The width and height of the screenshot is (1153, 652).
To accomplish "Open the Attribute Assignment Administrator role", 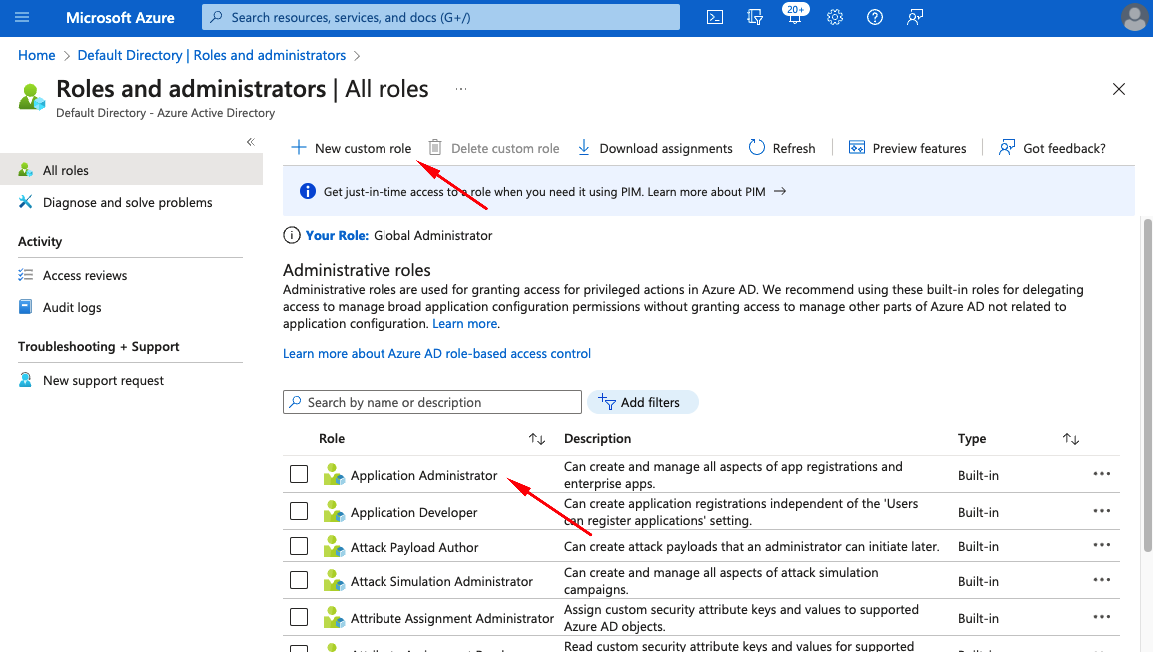I will click(x=452, y=618).
